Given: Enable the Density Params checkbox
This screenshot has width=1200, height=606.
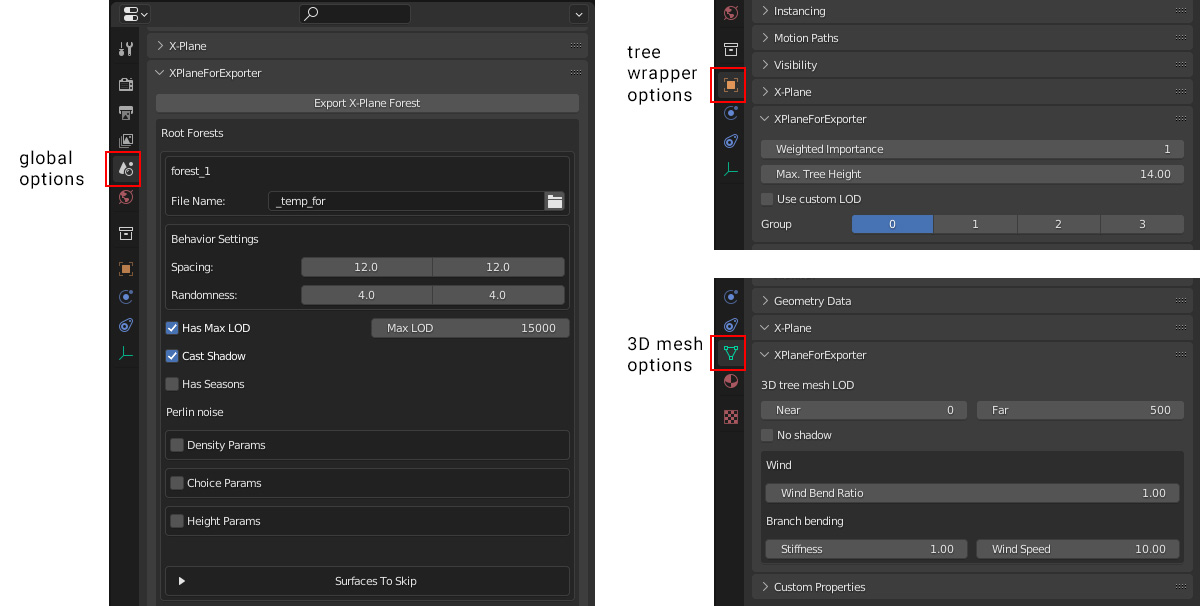Looking at the screenshot, I should (x=177, y=445).
